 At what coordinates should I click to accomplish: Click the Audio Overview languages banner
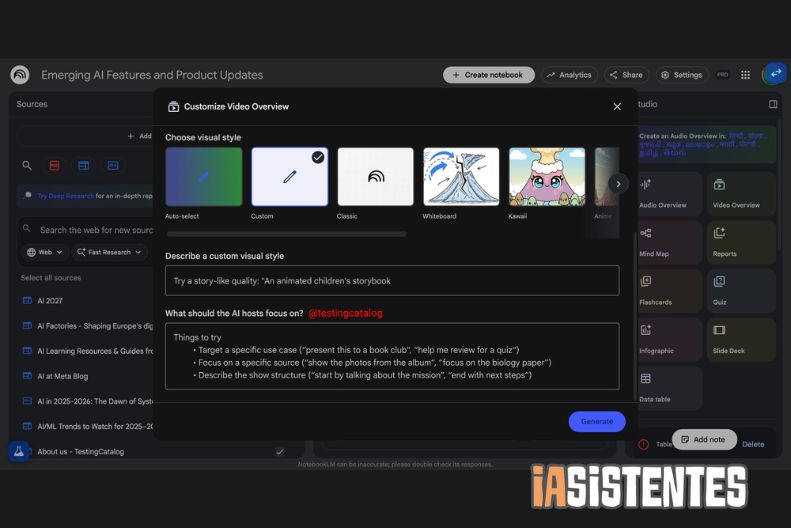click(x=705, y=144)
